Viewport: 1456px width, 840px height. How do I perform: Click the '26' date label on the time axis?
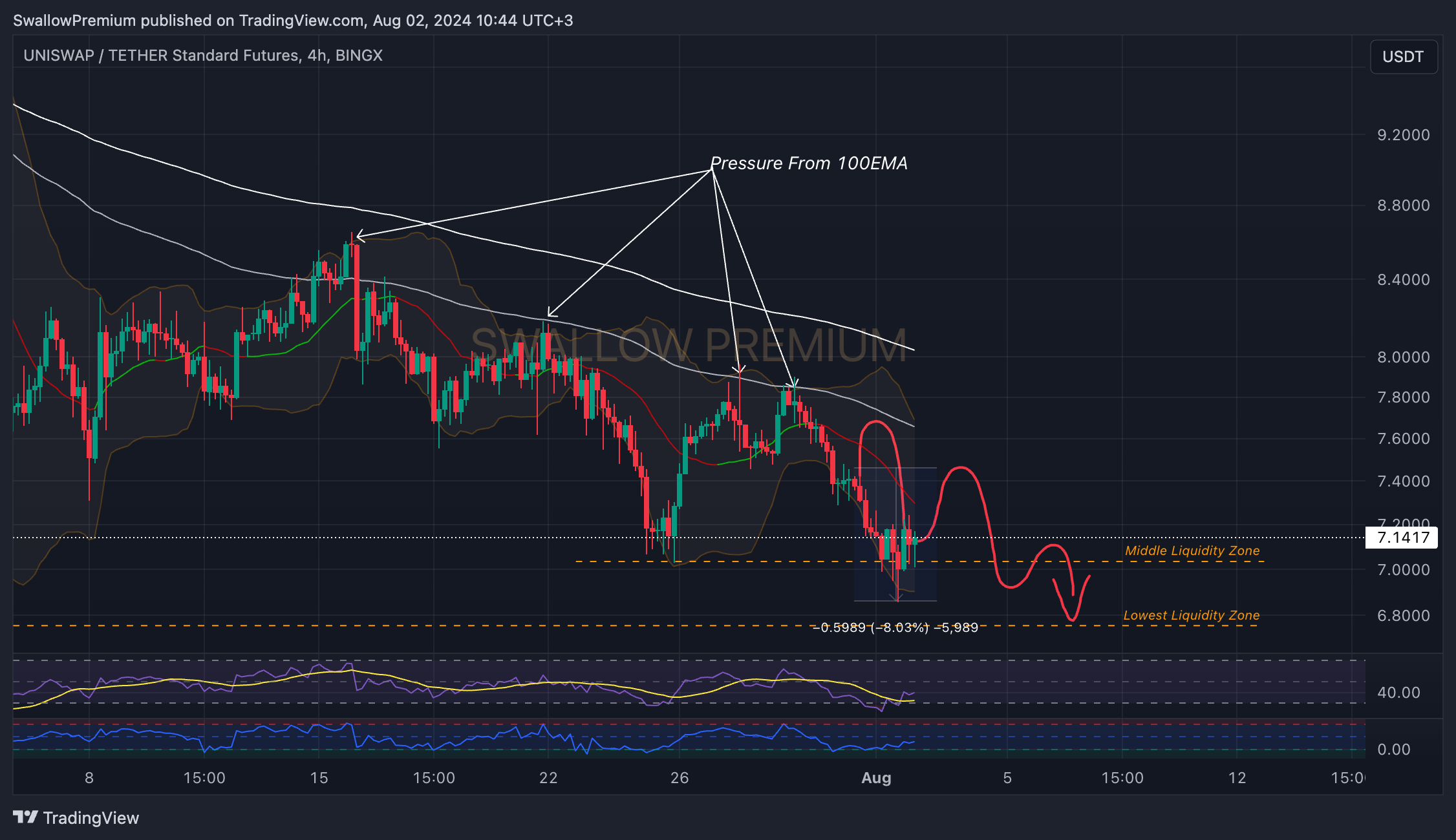coord(680,778)
